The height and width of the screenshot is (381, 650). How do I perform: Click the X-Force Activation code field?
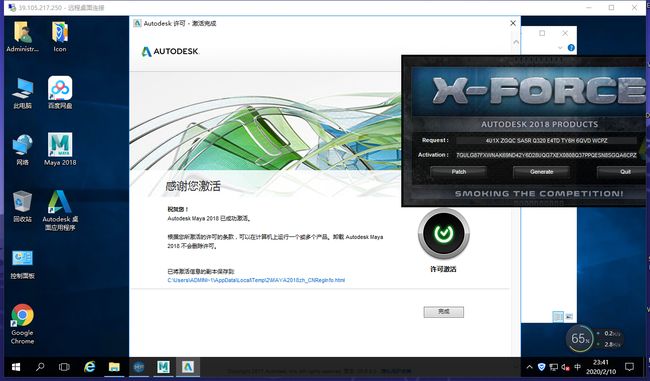[x=546, y=155]
